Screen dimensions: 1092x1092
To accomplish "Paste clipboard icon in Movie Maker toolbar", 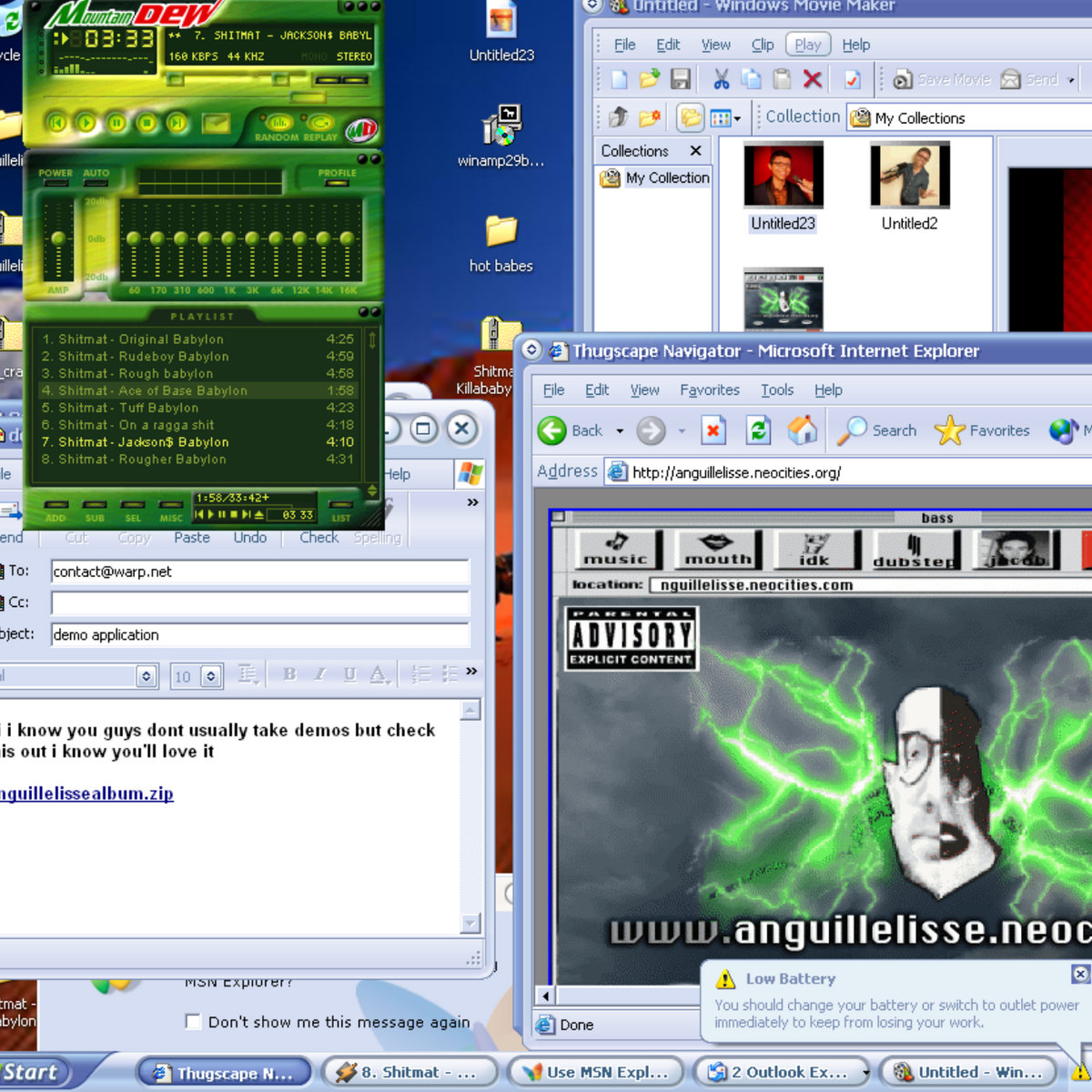I will 782,80.
